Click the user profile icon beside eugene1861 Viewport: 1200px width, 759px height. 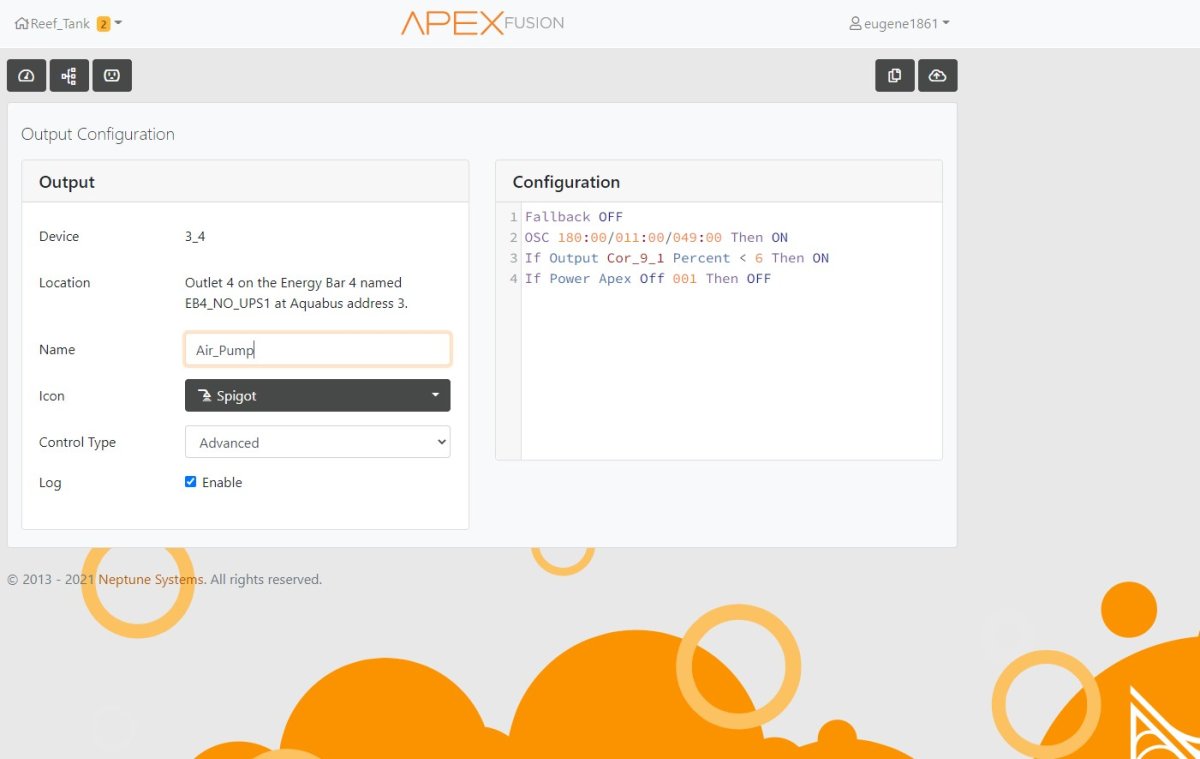[x=855, y=23]
